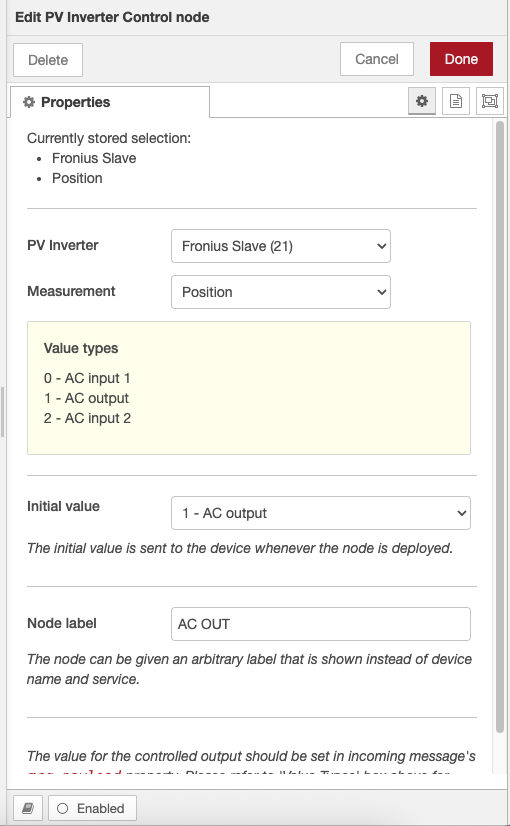Click the '0 - AC input 1' value type

[87, 378]
